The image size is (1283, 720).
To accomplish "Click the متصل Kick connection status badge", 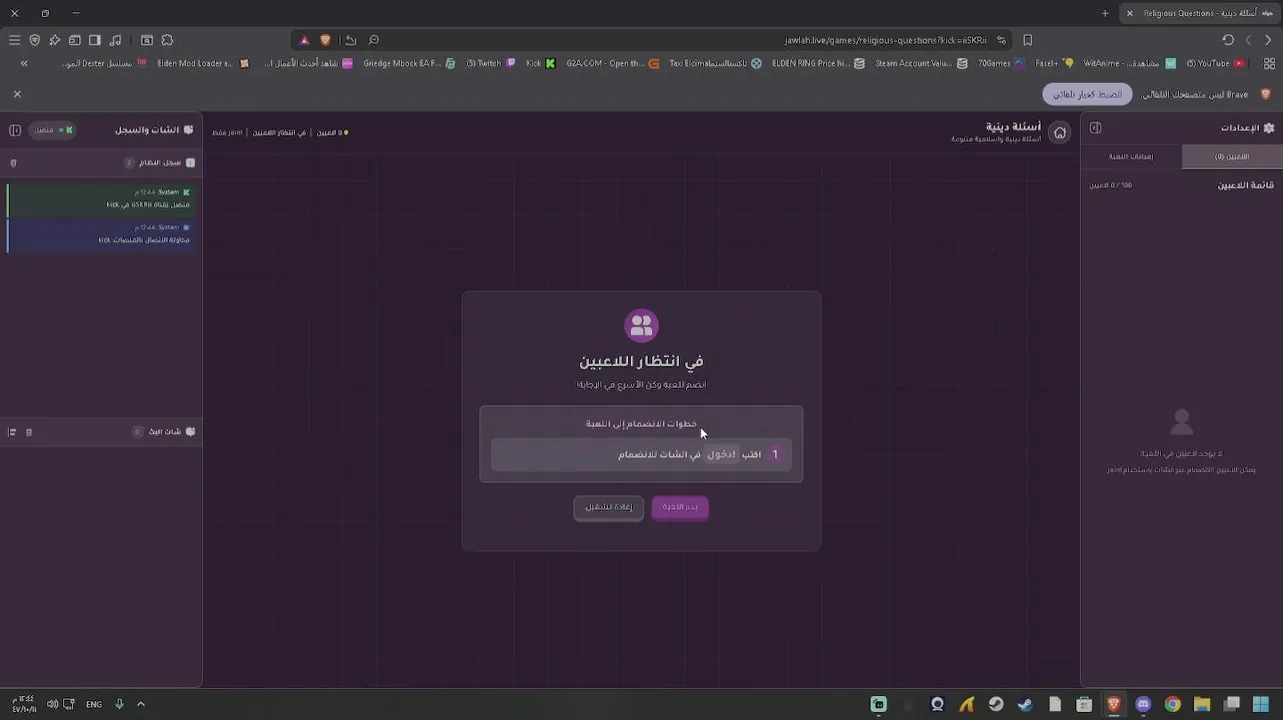I will pyautogui.click(x=52, y=130).
